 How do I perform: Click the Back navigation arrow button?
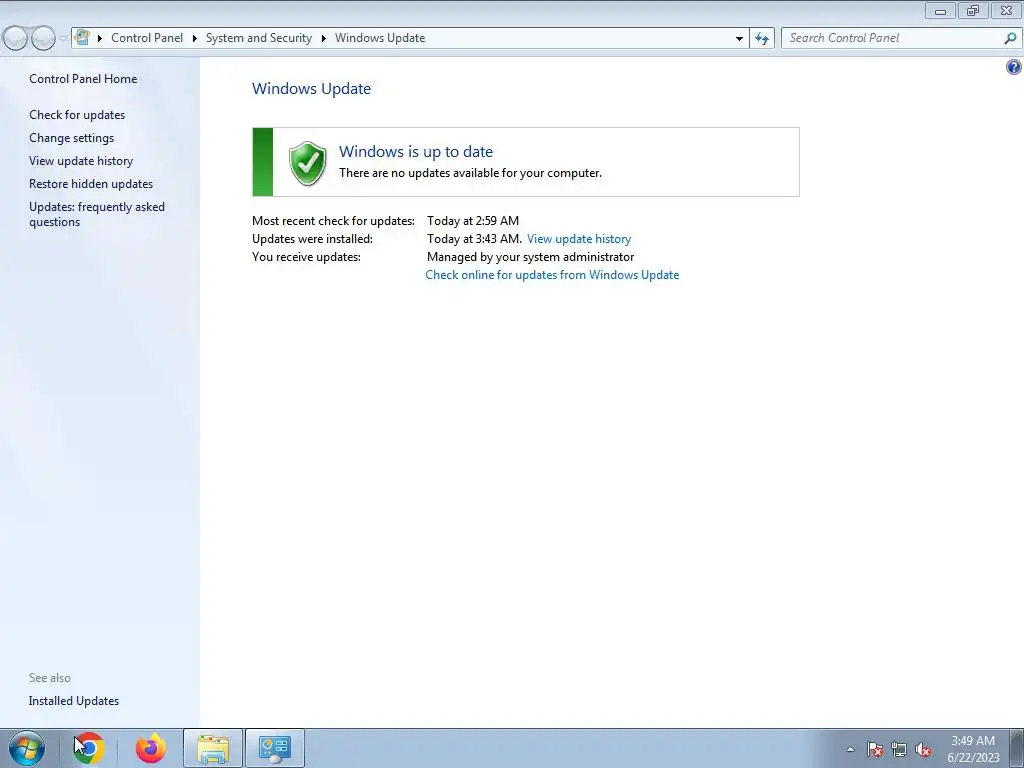tap(15, 38)
